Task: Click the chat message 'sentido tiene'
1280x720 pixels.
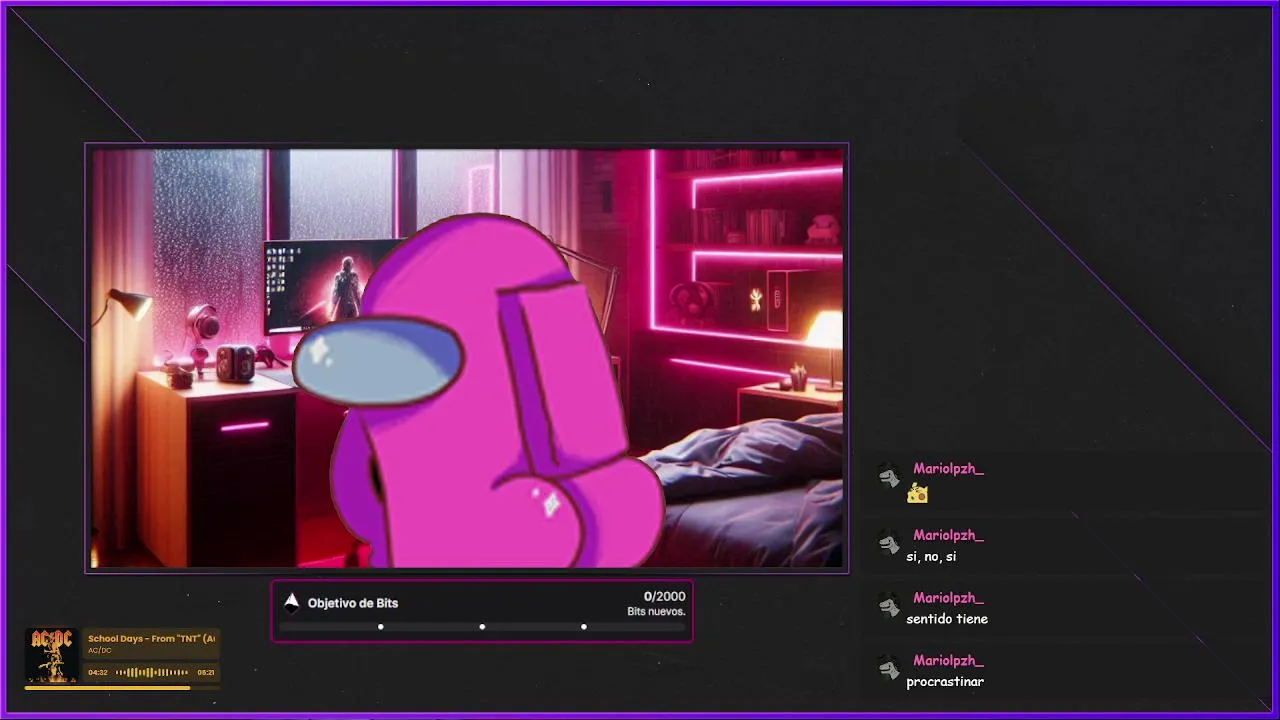Action: coord(947,619)
